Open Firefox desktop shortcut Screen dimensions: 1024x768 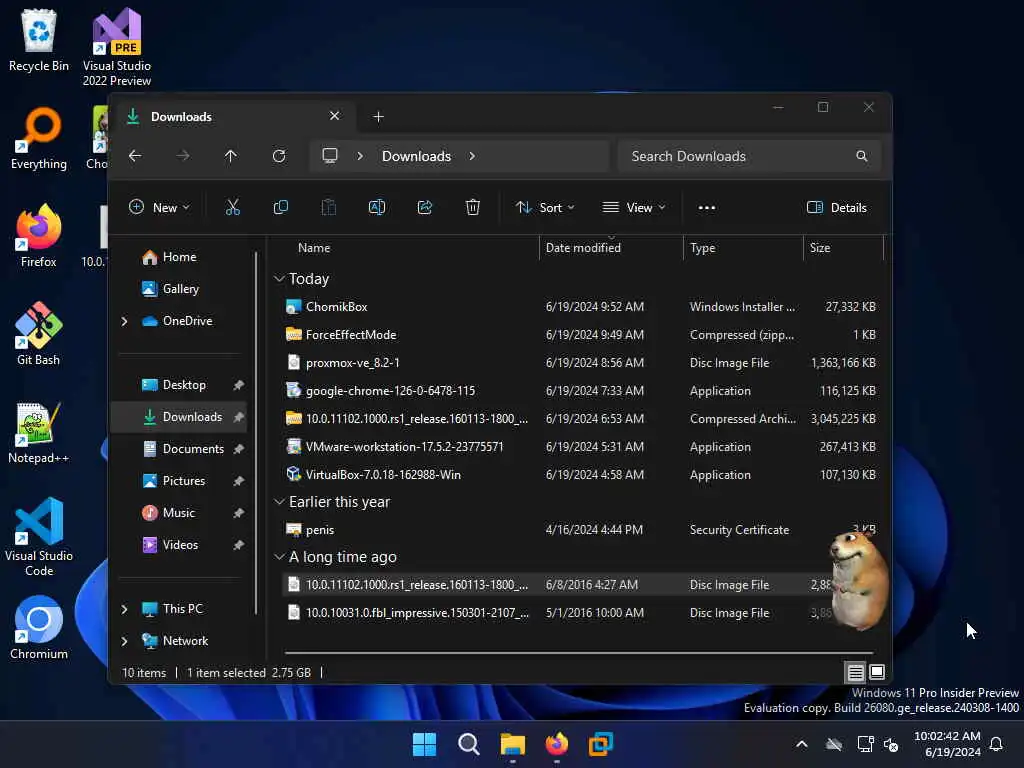pos(39,236)
